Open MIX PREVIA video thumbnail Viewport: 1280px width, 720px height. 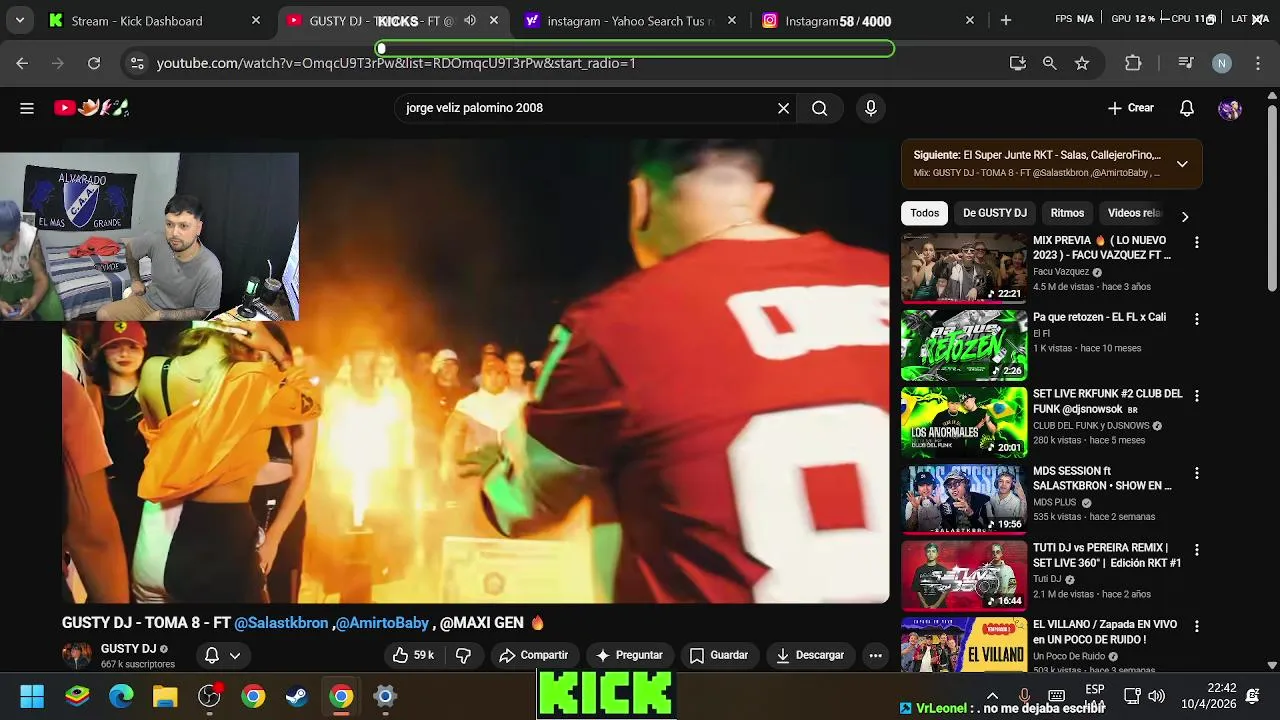click(x=964, y=268)
